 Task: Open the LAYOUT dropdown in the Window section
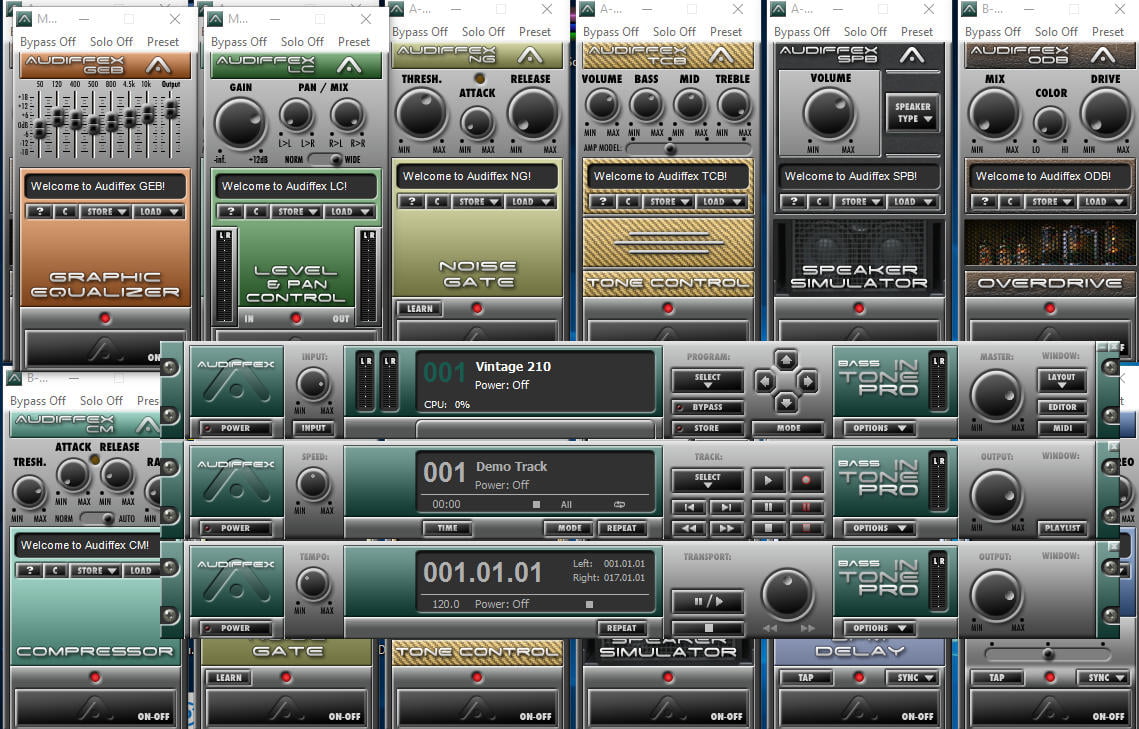coord(1061,379)
